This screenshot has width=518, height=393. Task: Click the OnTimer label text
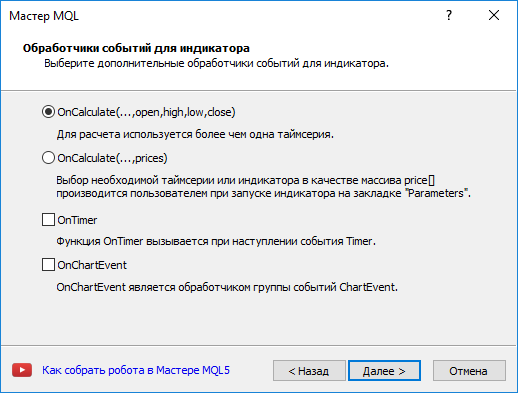pos(77,220)
